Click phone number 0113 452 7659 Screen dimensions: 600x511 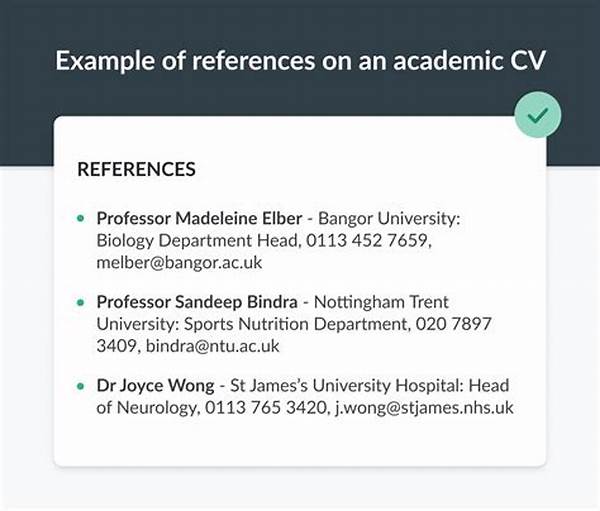pos(369,241)
